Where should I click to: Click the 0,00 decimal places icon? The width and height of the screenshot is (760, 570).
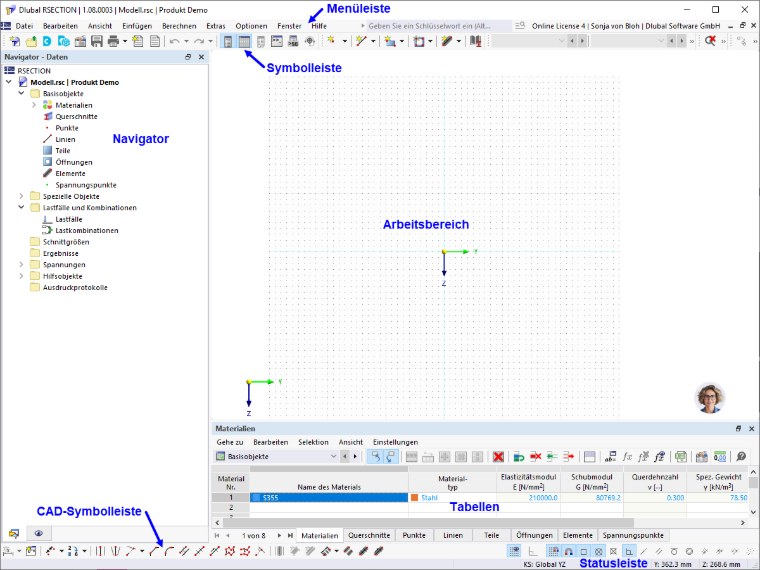coord(720,456)
